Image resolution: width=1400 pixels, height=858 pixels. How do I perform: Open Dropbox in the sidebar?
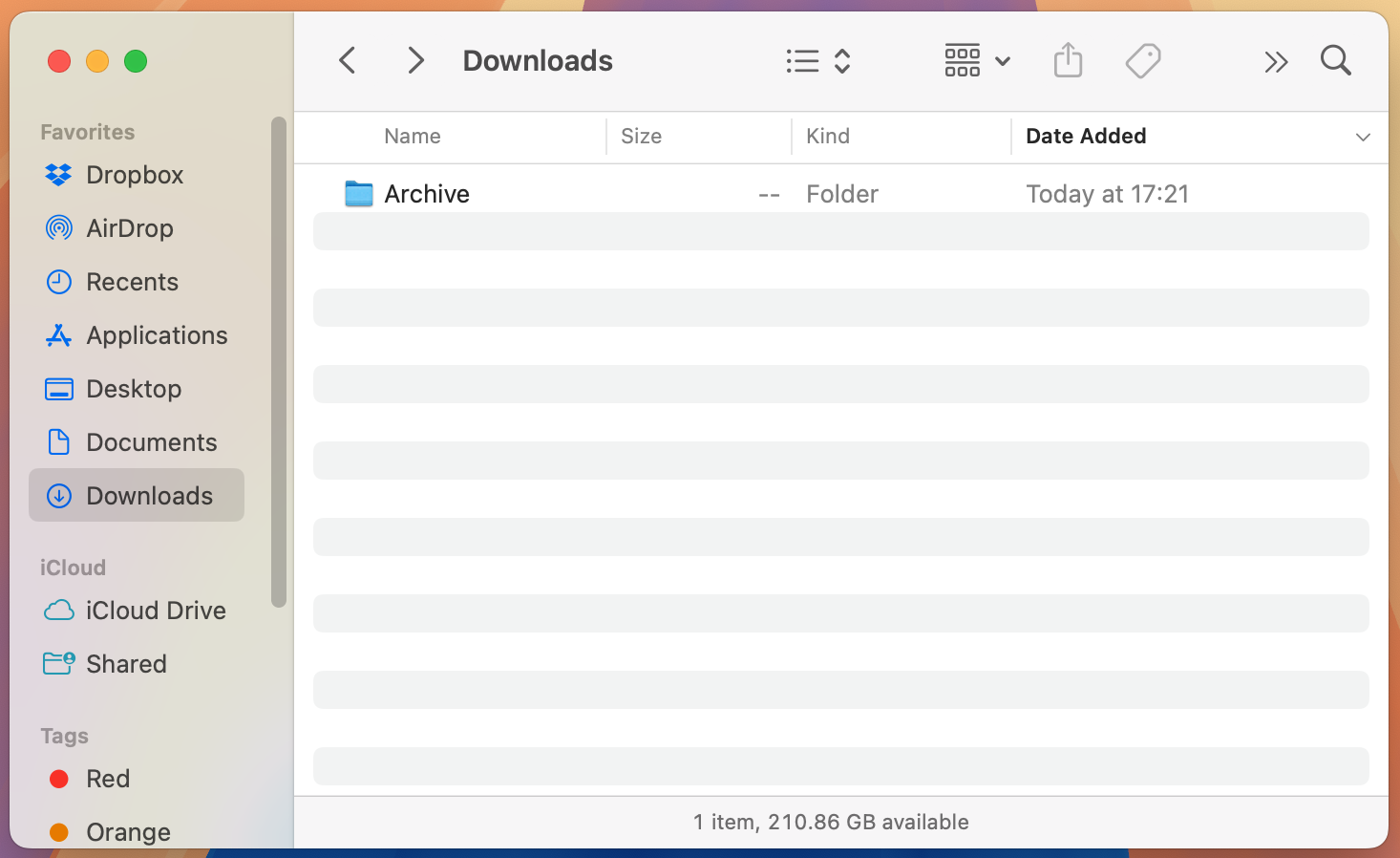click(134, 175)
